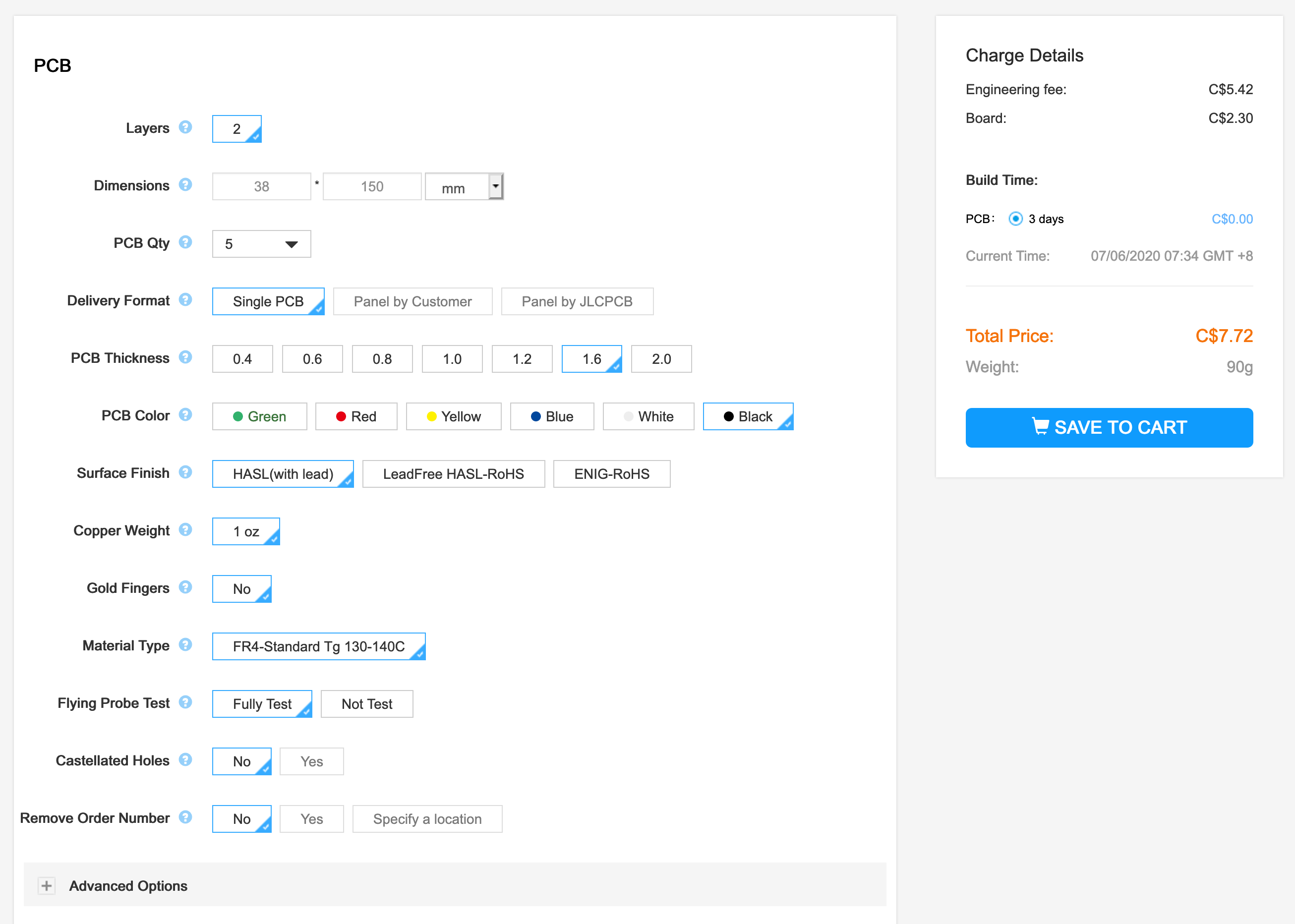Image resolution: width=1295 pixels, height=924 pixels.
Task: Click the width dimension field showing 38
Action: pos(262,186)
